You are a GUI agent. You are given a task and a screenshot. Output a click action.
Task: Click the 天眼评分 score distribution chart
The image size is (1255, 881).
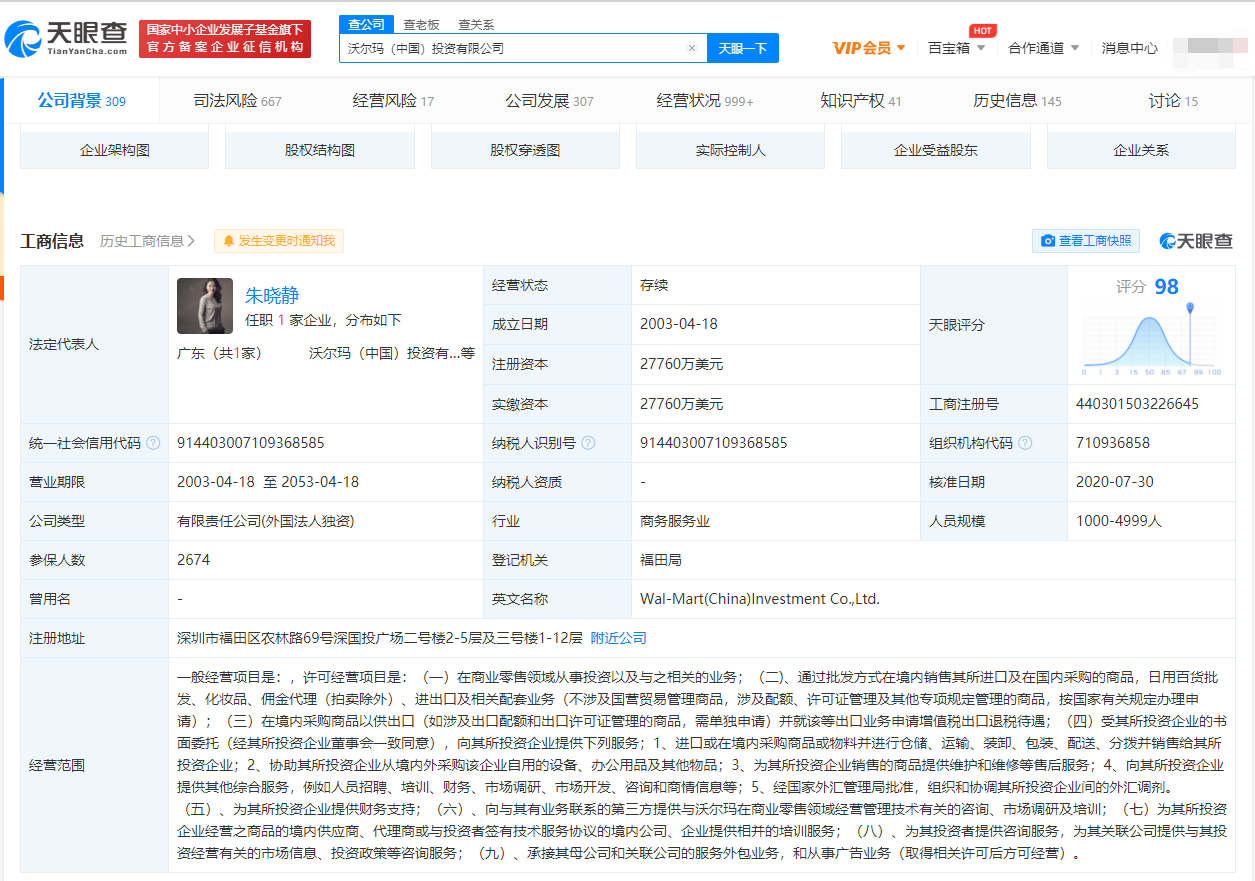pos(1152,340)
